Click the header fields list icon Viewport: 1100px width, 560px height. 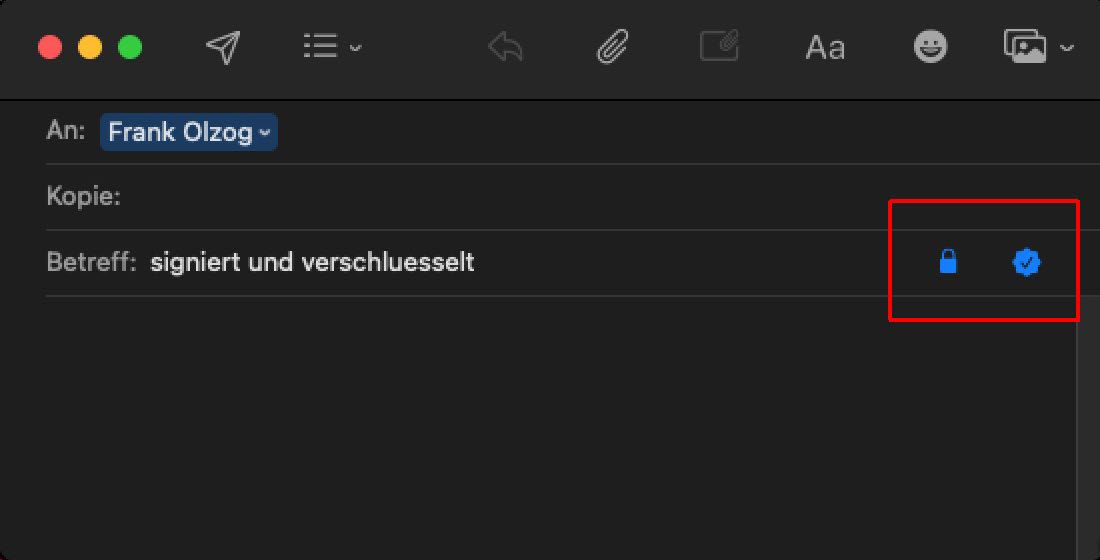pyautogui.click(x=320, y=47)
